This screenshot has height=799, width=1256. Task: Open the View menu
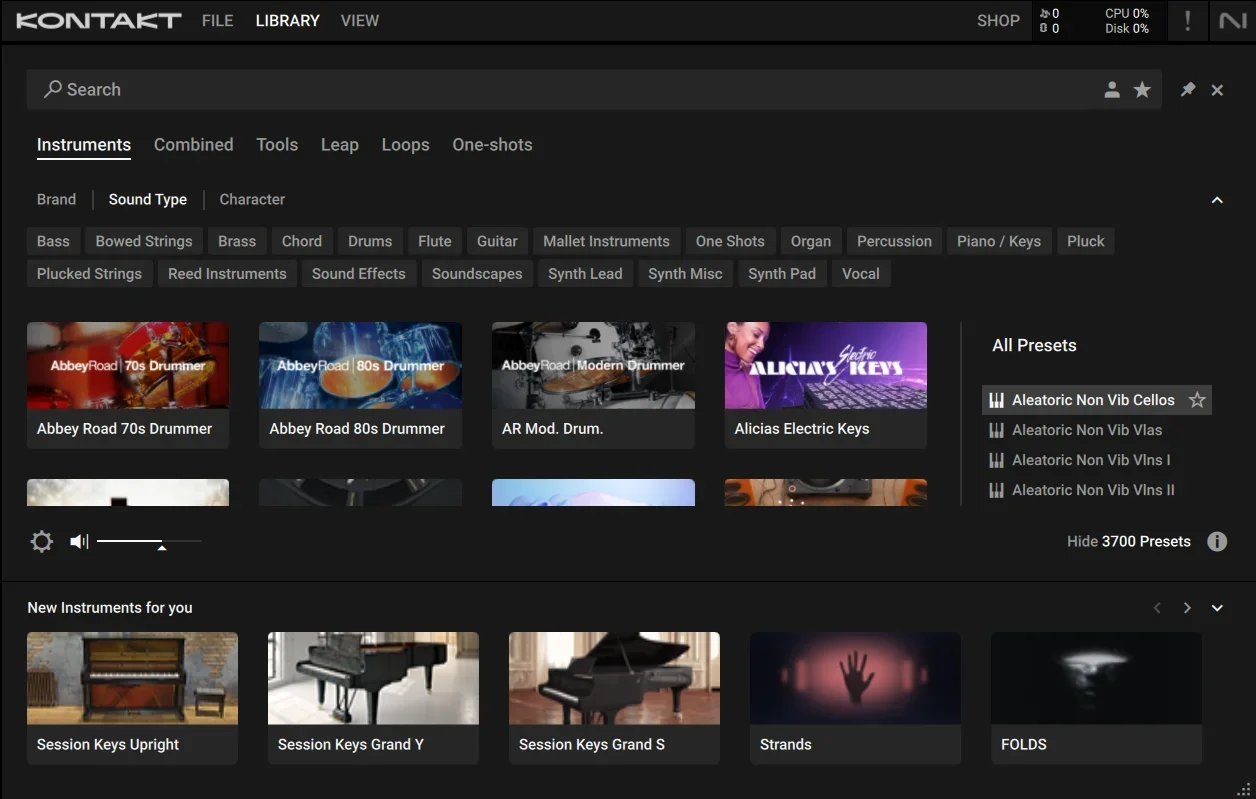coord(360,21)
